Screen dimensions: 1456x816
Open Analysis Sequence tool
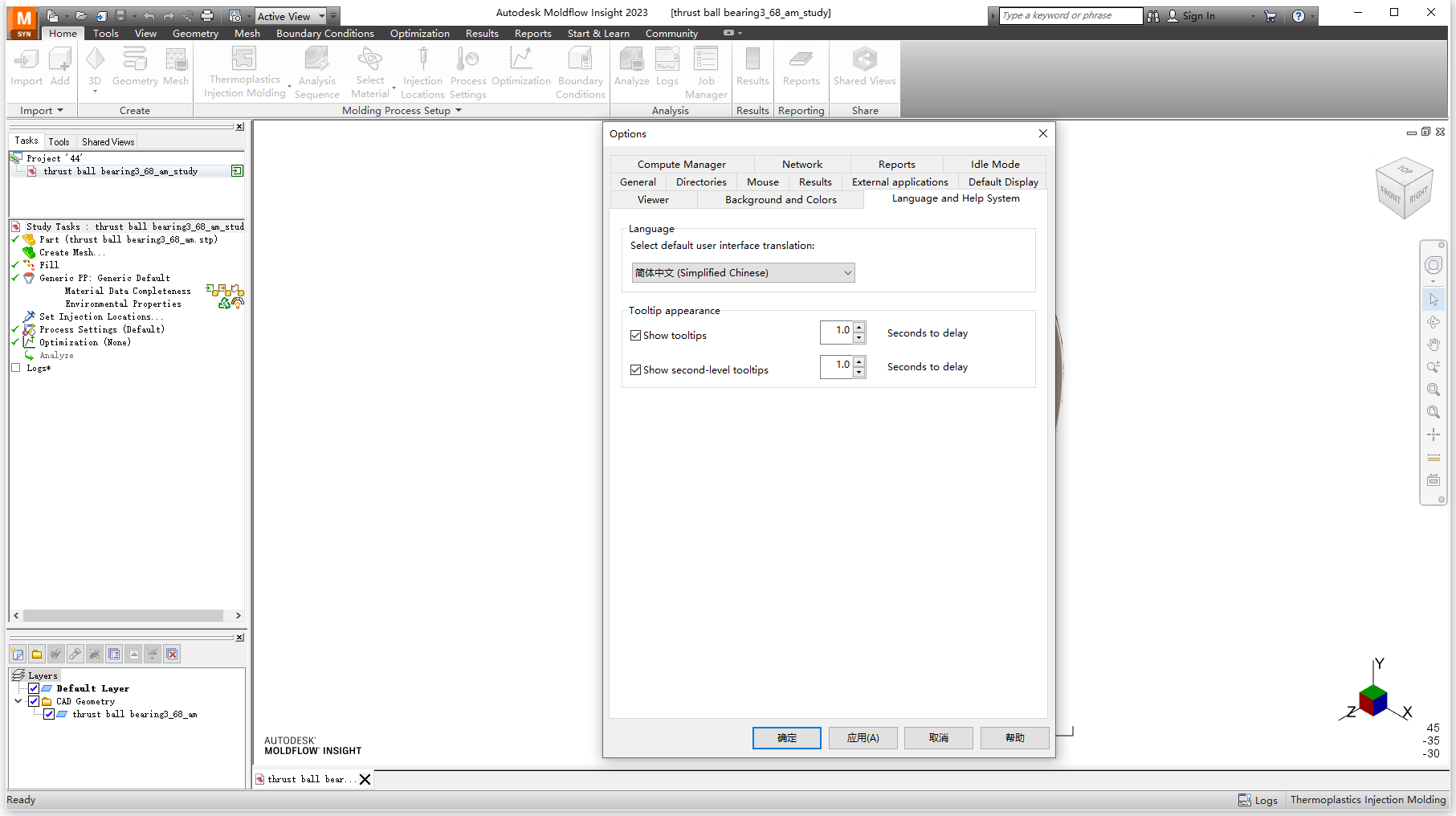coord(317,72)
